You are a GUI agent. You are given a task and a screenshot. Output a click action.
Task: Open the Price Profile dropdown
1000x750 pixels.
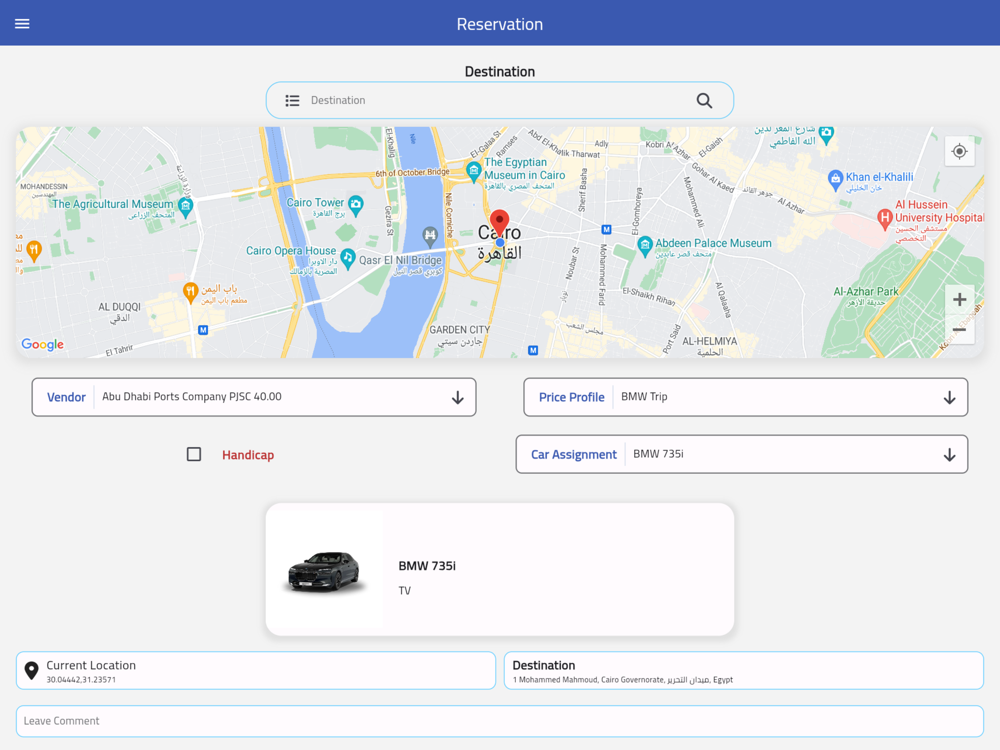pyautogui.click(x=746, y=397)
